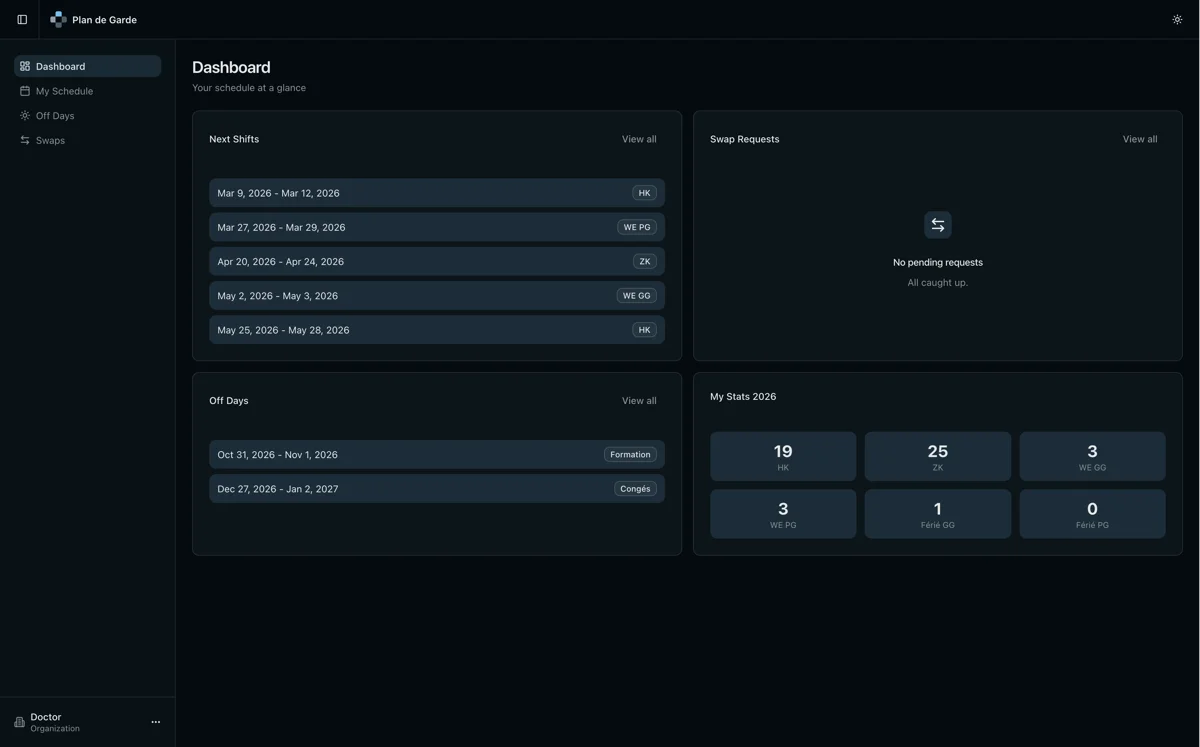Screen dimensions: 1200x747
Task: Open the Doctor account options menu
Action: 155,722
